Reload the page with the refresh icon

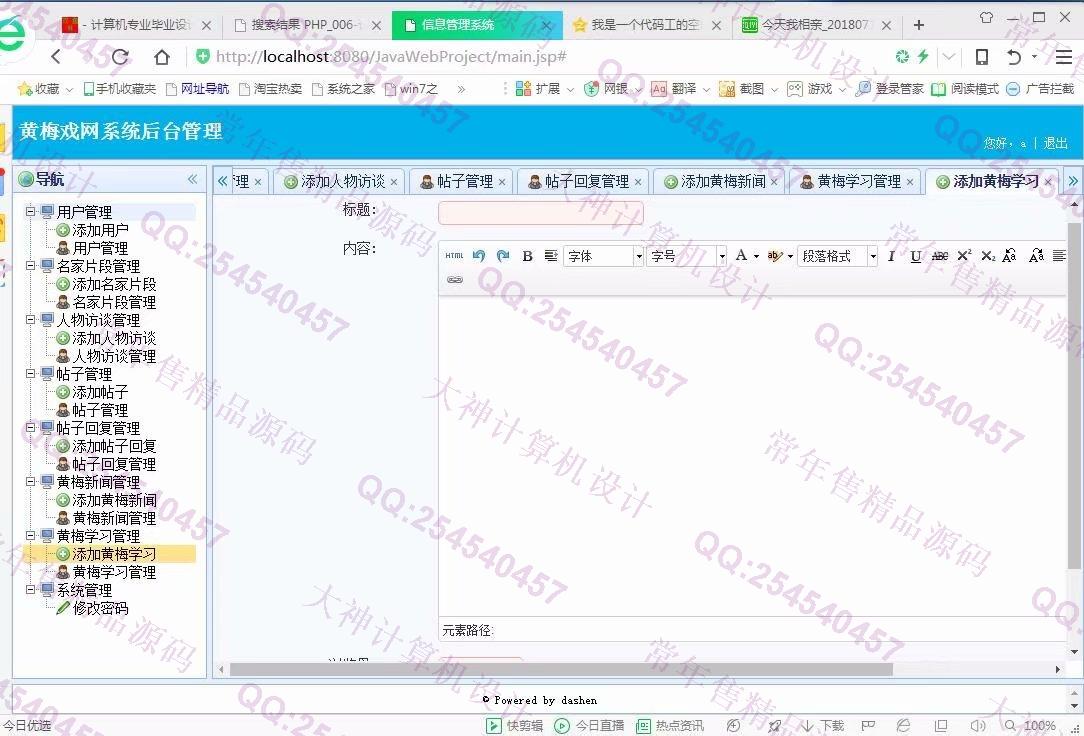[120, 57]
